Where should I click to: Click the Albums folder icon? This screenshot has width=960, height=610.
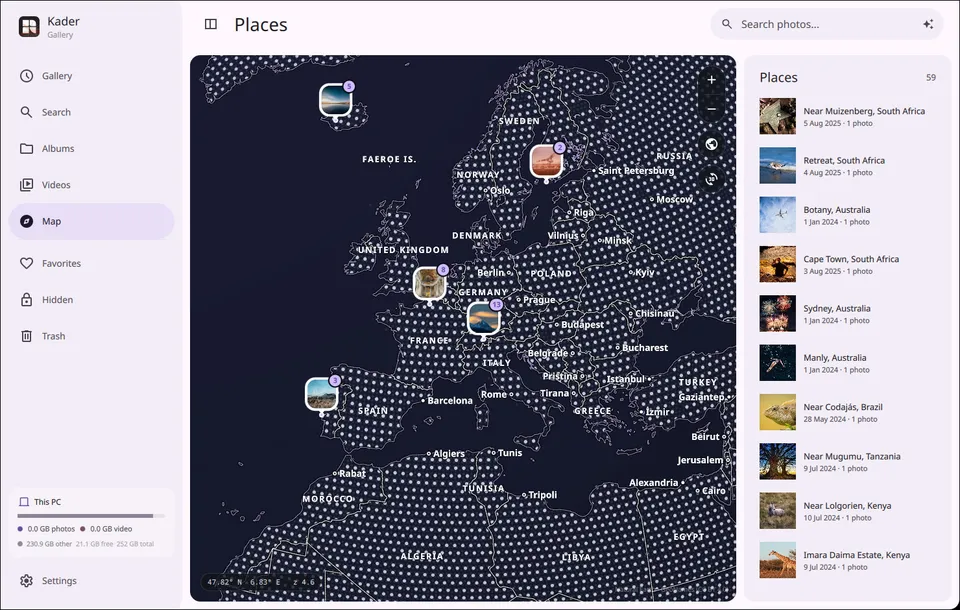(26, 148)
